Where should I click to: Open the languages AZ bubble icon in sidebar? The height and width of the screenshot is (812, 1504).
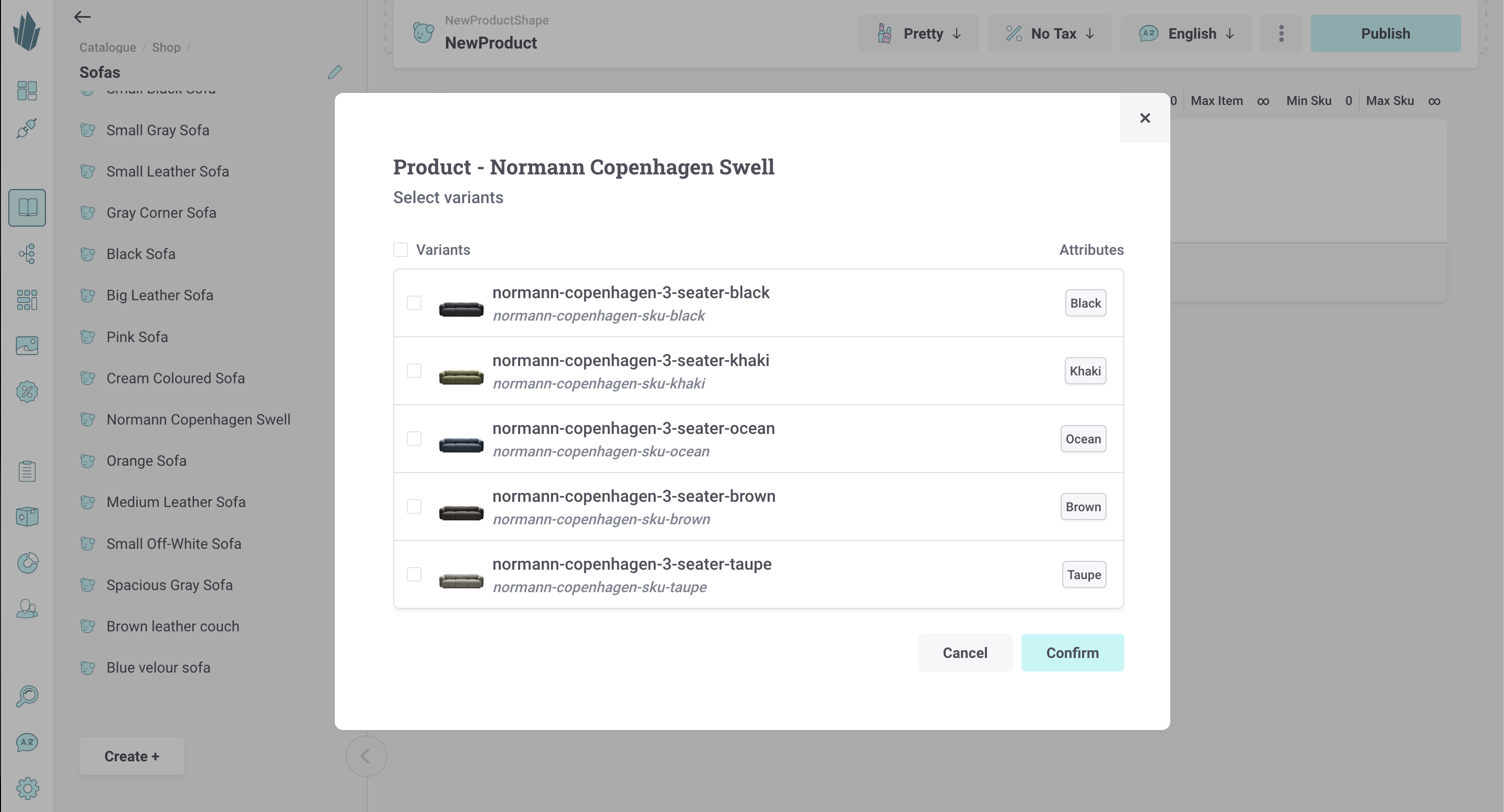27,743
